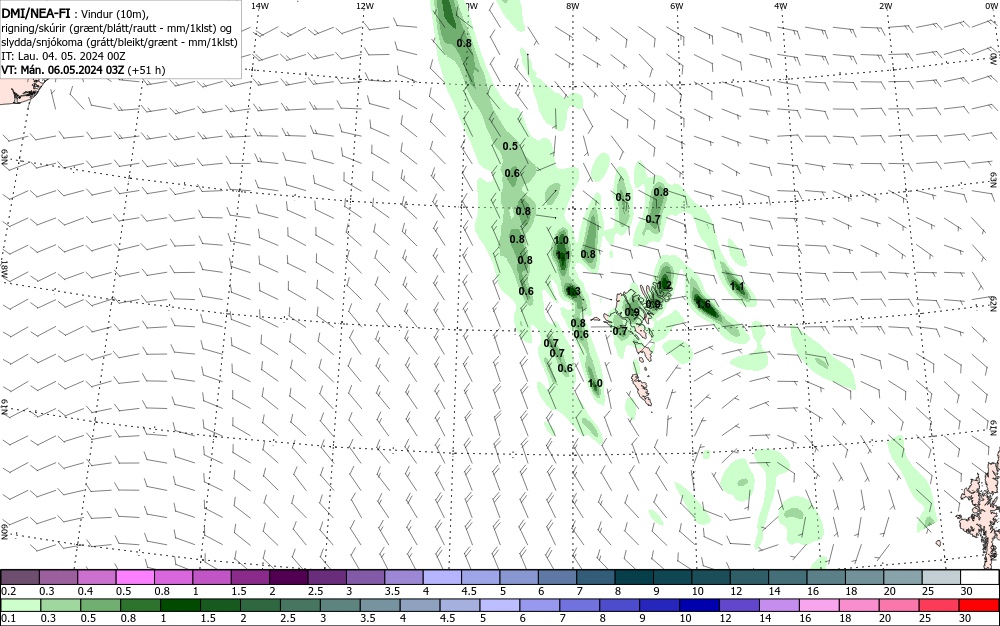Click the darkest green 1 rain swatch
The width and height of the screenshot is (1000, 626).
click(x=180, y=605)
